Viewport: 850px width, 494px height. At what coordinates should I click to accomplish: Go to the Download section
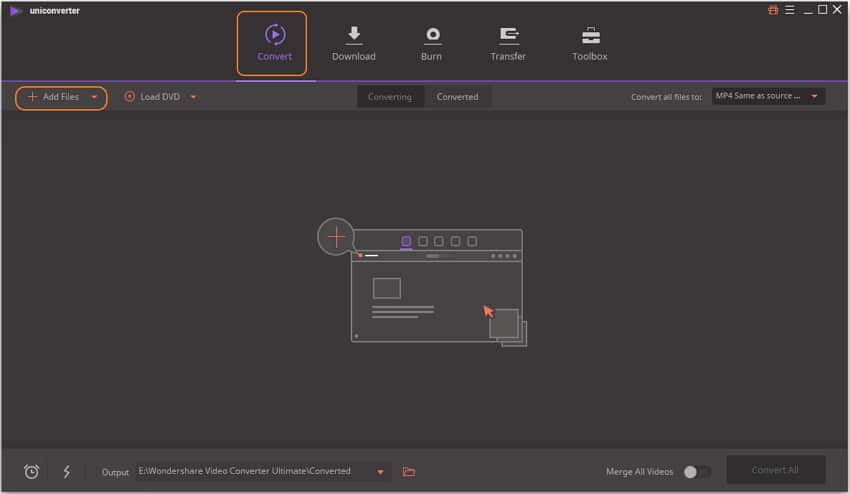[353, 43]
